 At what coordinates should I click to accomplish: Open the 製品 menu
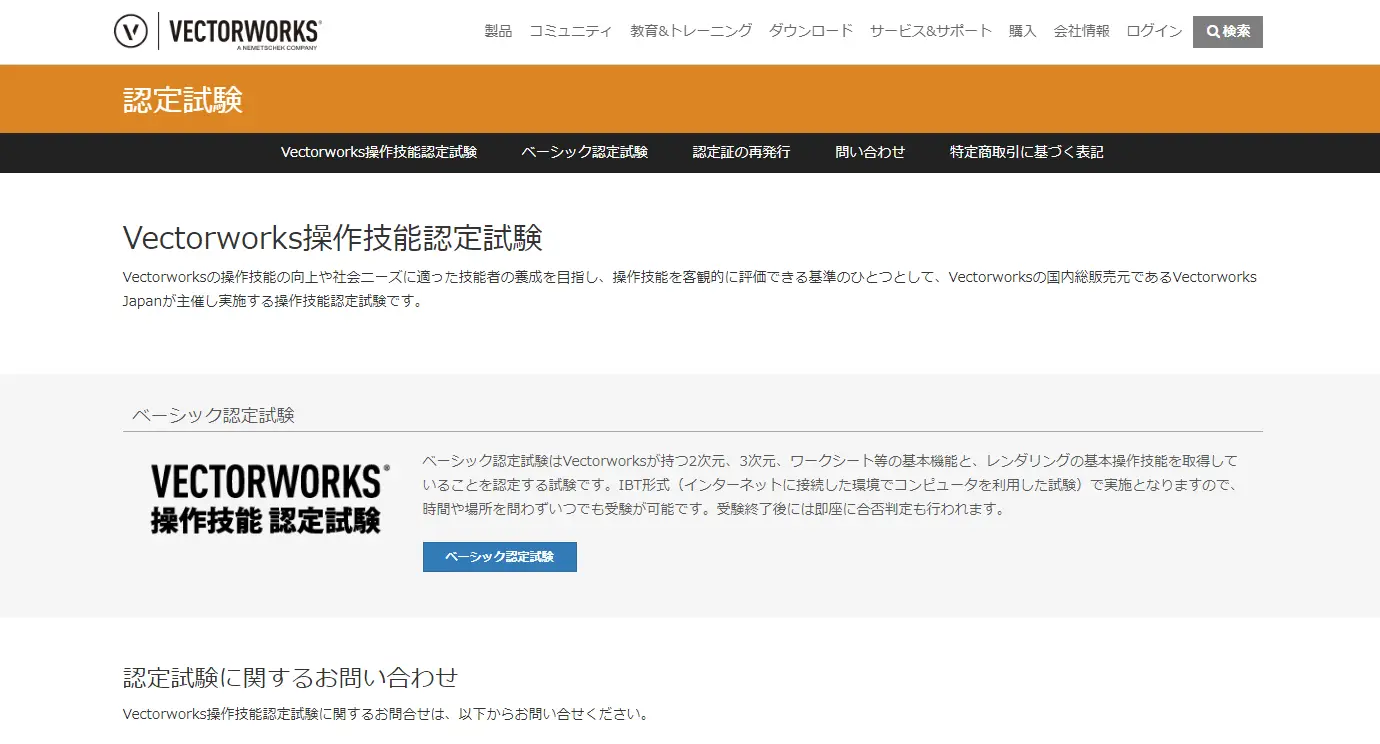(498, 31)
